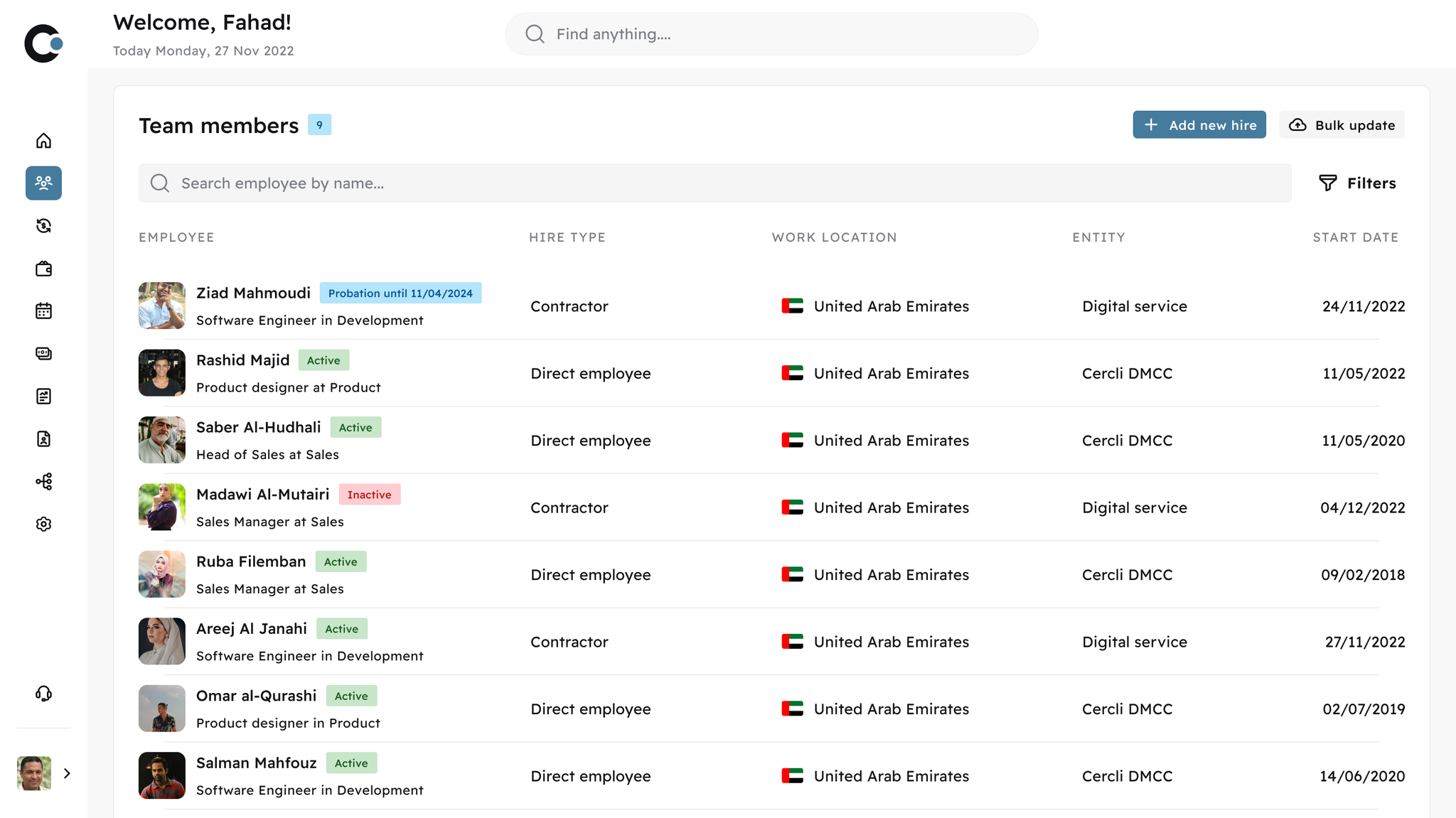Click start date 24/11/2022
The height and width of the screenshot is (818, 1456).
(x=1364, y=306)
